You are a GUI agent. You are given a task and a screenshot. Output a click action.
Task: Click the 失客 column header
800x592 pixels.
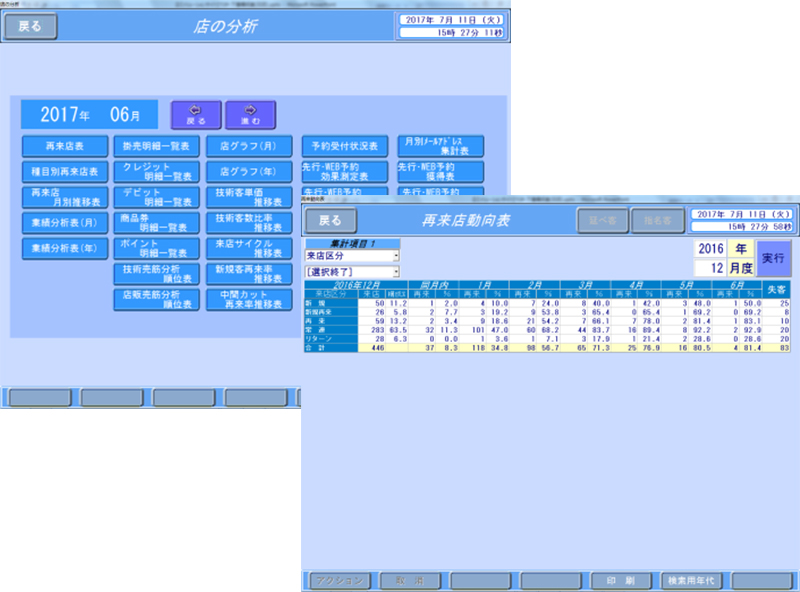(x=777, y=289)
